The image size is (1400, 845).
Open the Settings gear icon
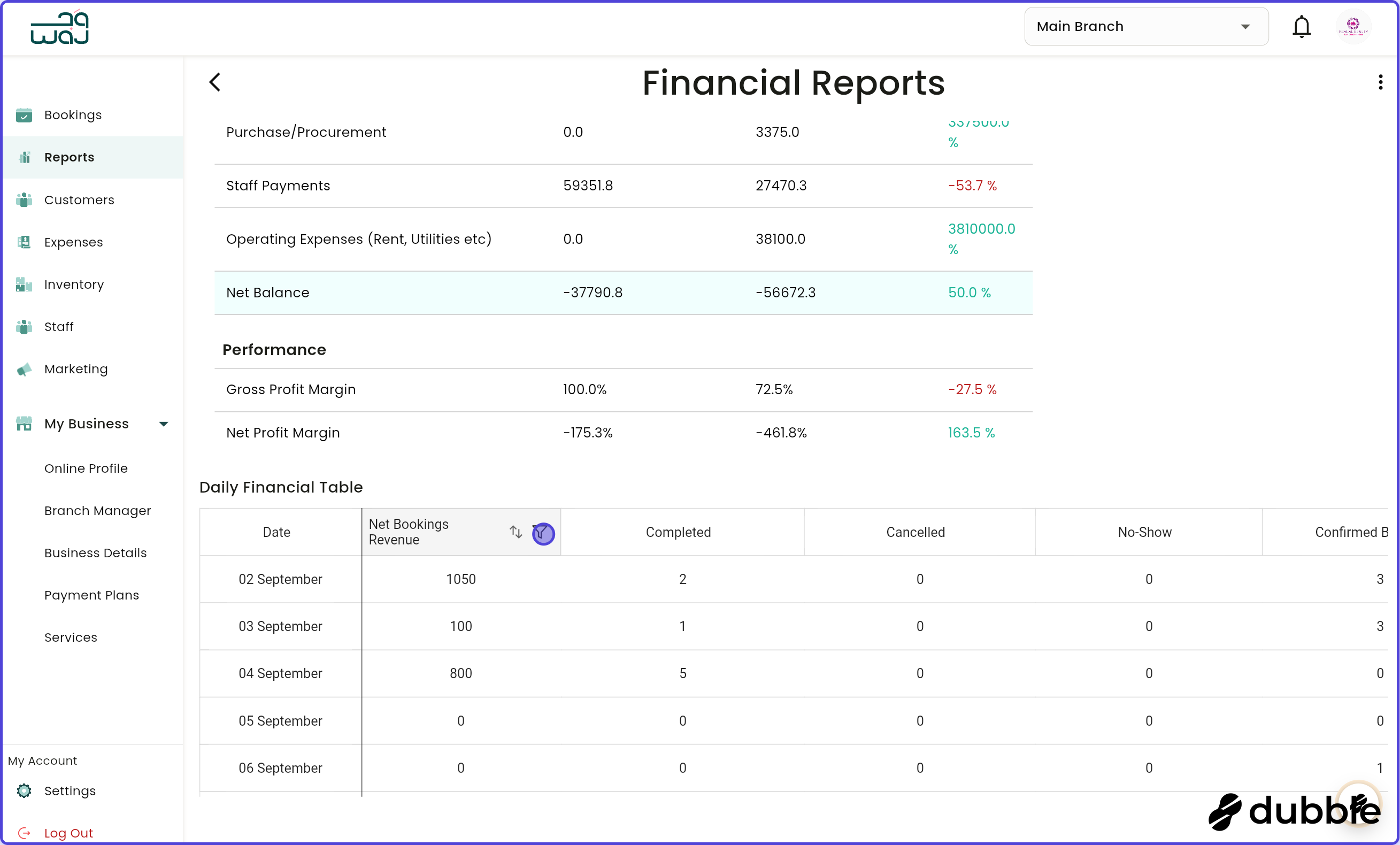pos(24,790)
